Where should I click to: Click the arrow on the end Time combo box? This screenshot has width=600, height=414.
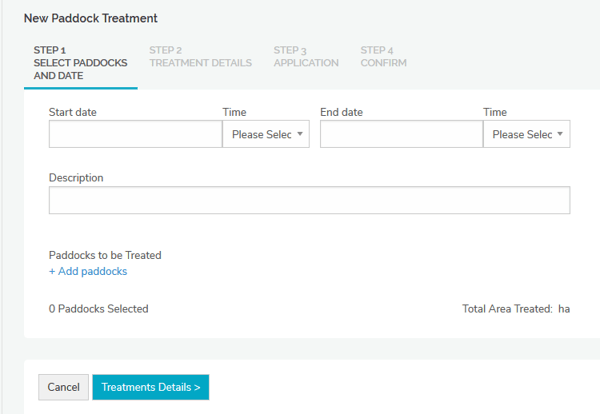560,134
